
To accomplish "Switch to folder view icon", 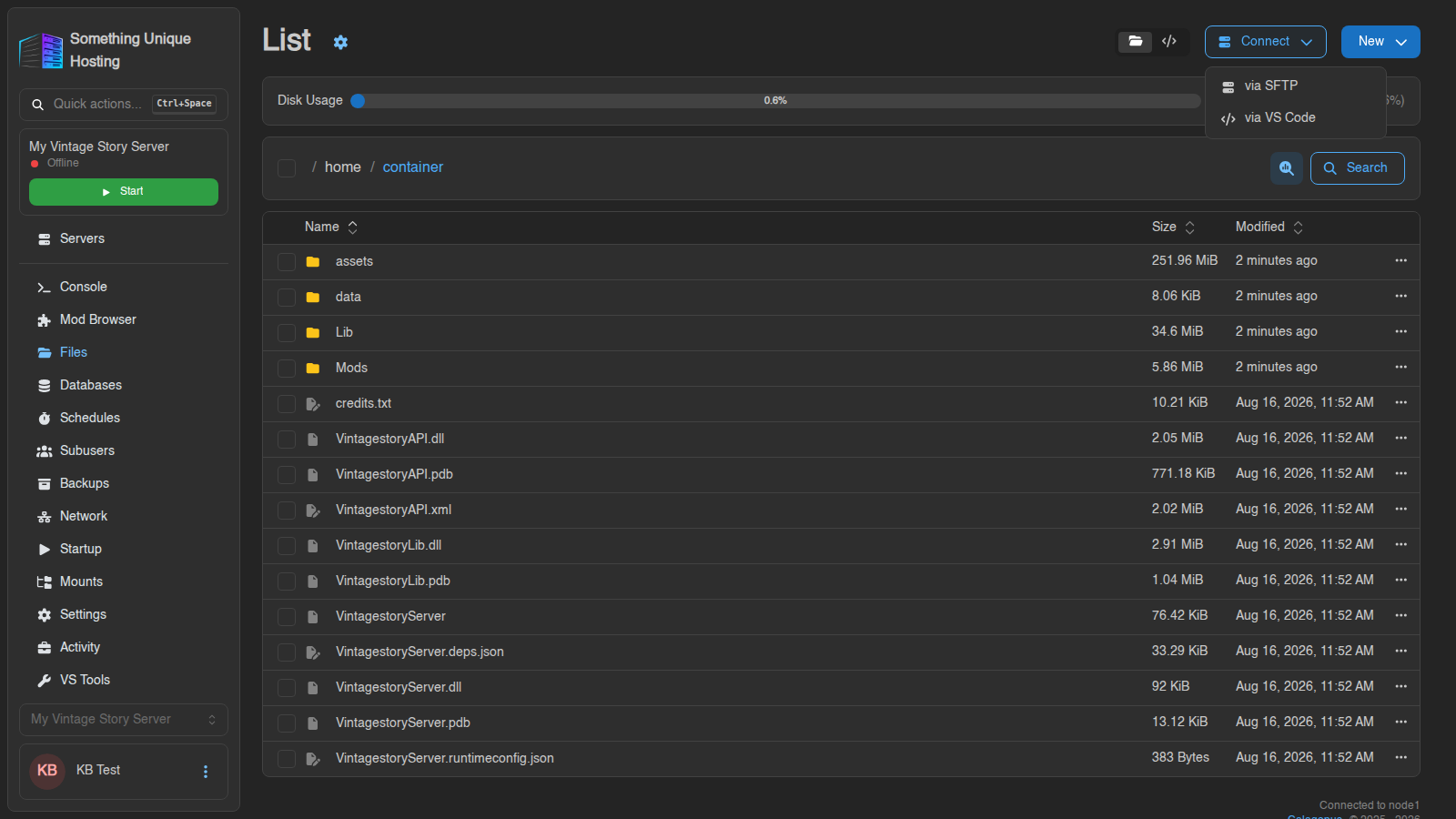I will click(1135, 41).
